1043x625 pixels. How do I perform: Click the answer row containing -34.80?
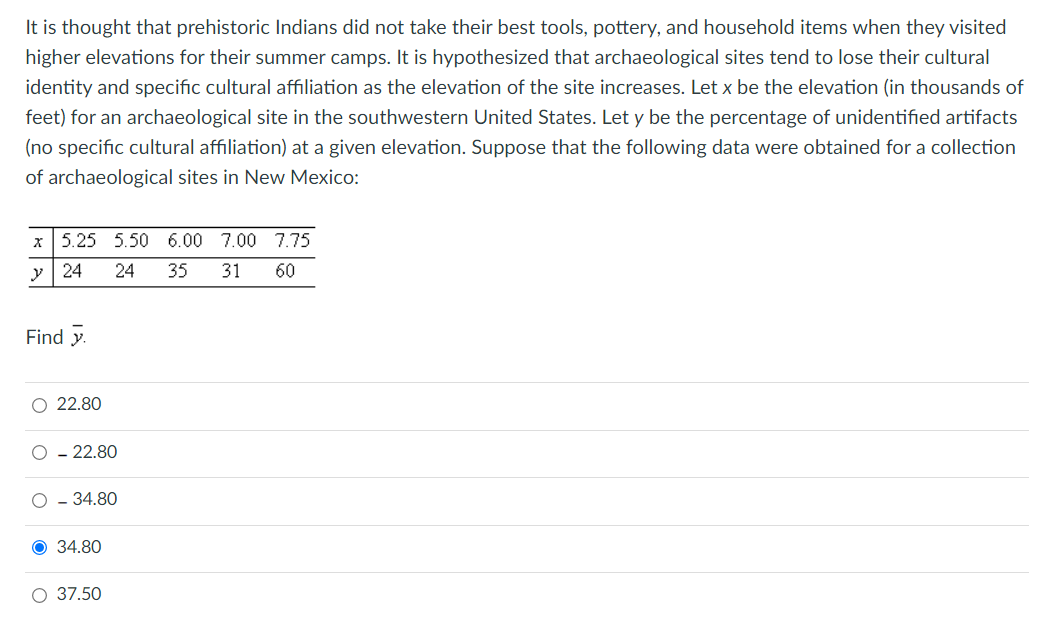point(400,499)
